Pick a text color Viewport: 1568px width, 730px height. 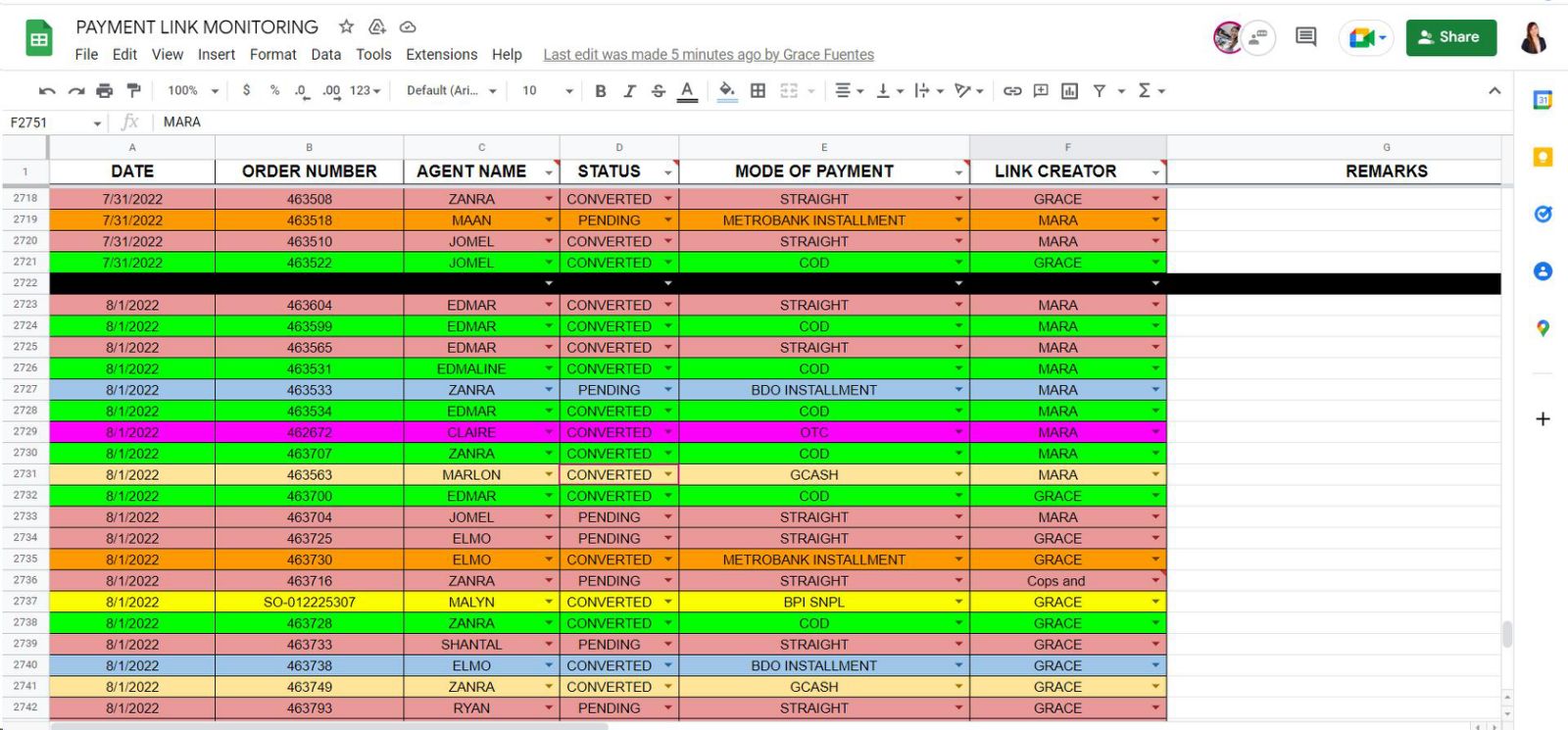(x=688, y=91)
